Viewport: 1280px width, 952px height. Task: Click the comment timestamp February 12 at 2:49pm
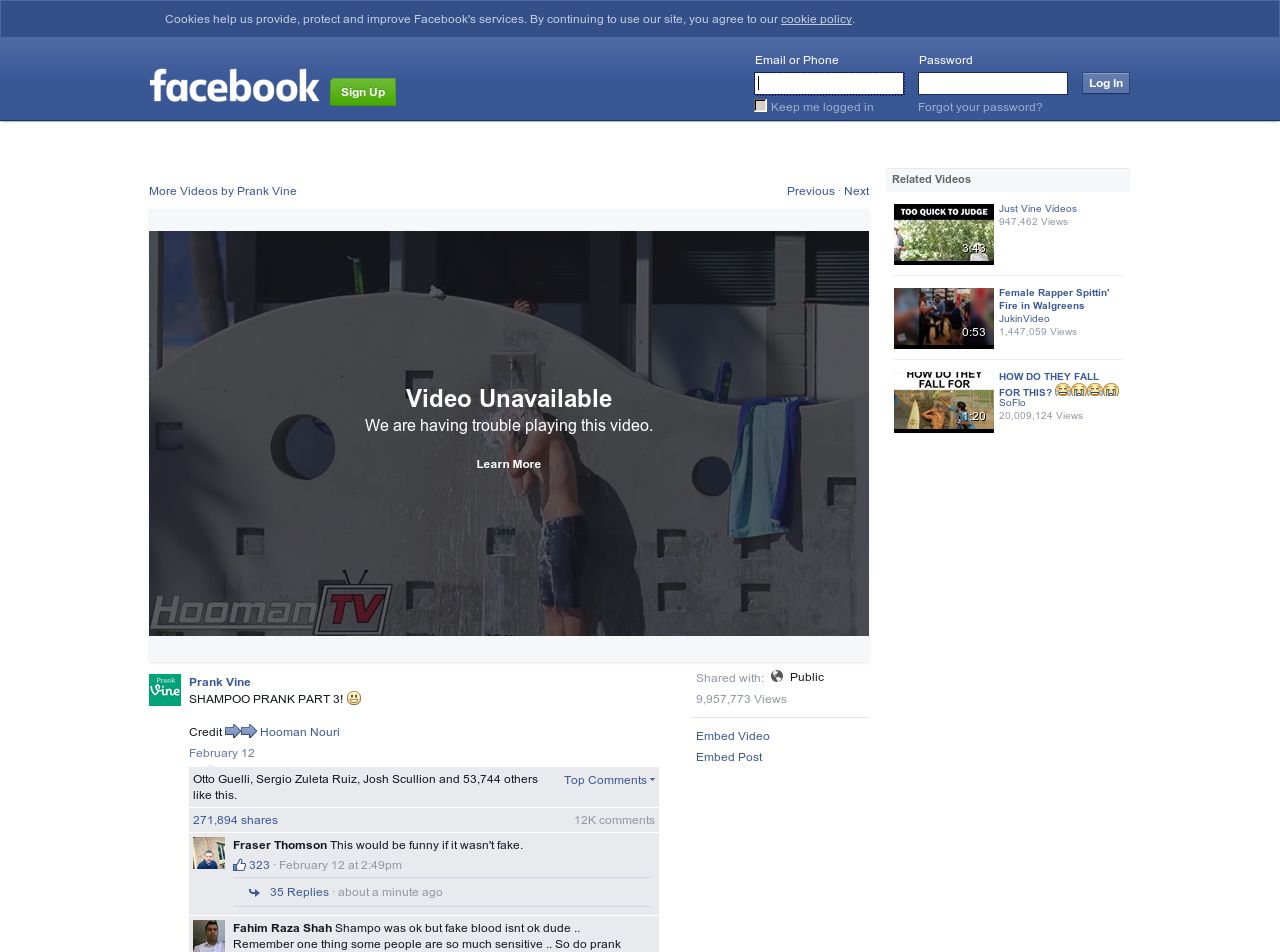[x=340, y=865]
